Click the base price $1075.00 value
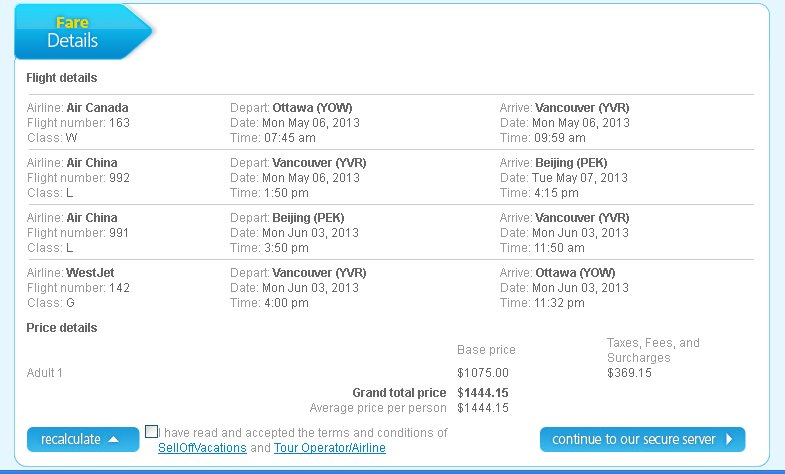Screen dimensions: 785x474 coord(483,373)
